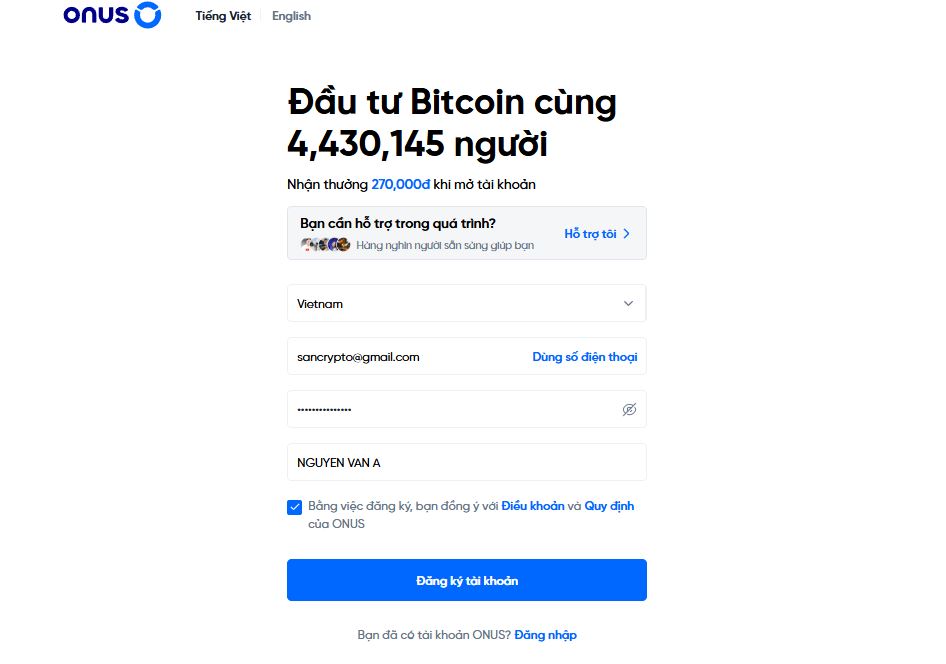
Task: Click the 270,000đ reward amount
Action: (x=401, y=185)
